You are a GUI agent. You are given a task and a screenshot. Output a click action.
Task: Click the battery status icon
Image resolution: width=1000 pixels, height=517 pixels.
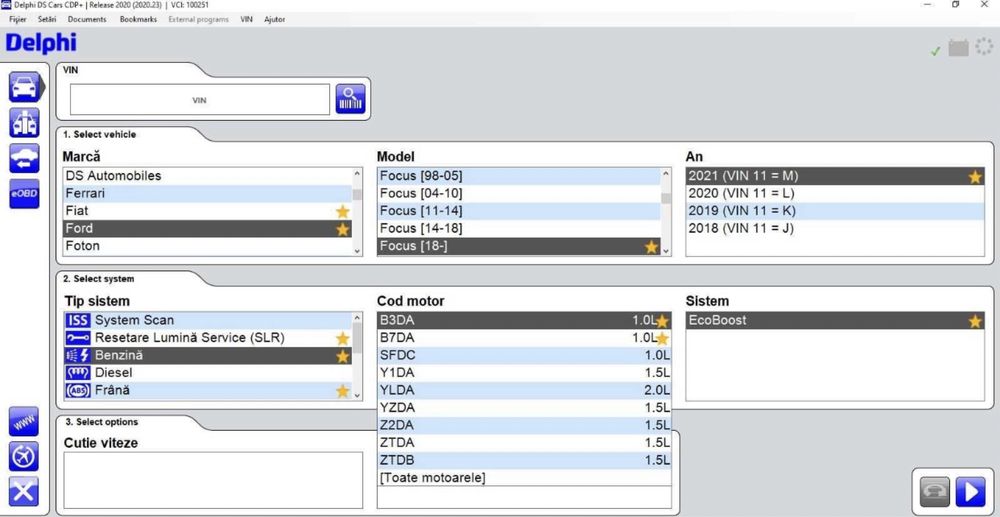click(x=959, y=48)
